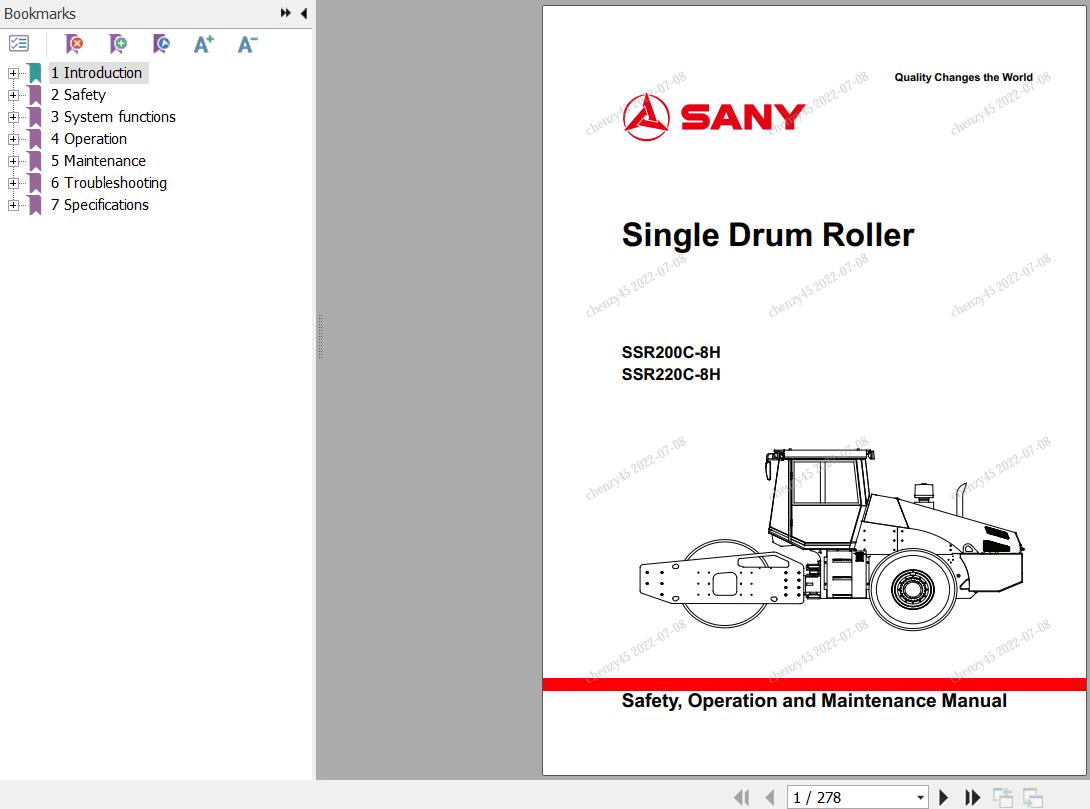1090x809 pixels.
Task: Go to 3 System functions bookmark
Action: [113, 117]
